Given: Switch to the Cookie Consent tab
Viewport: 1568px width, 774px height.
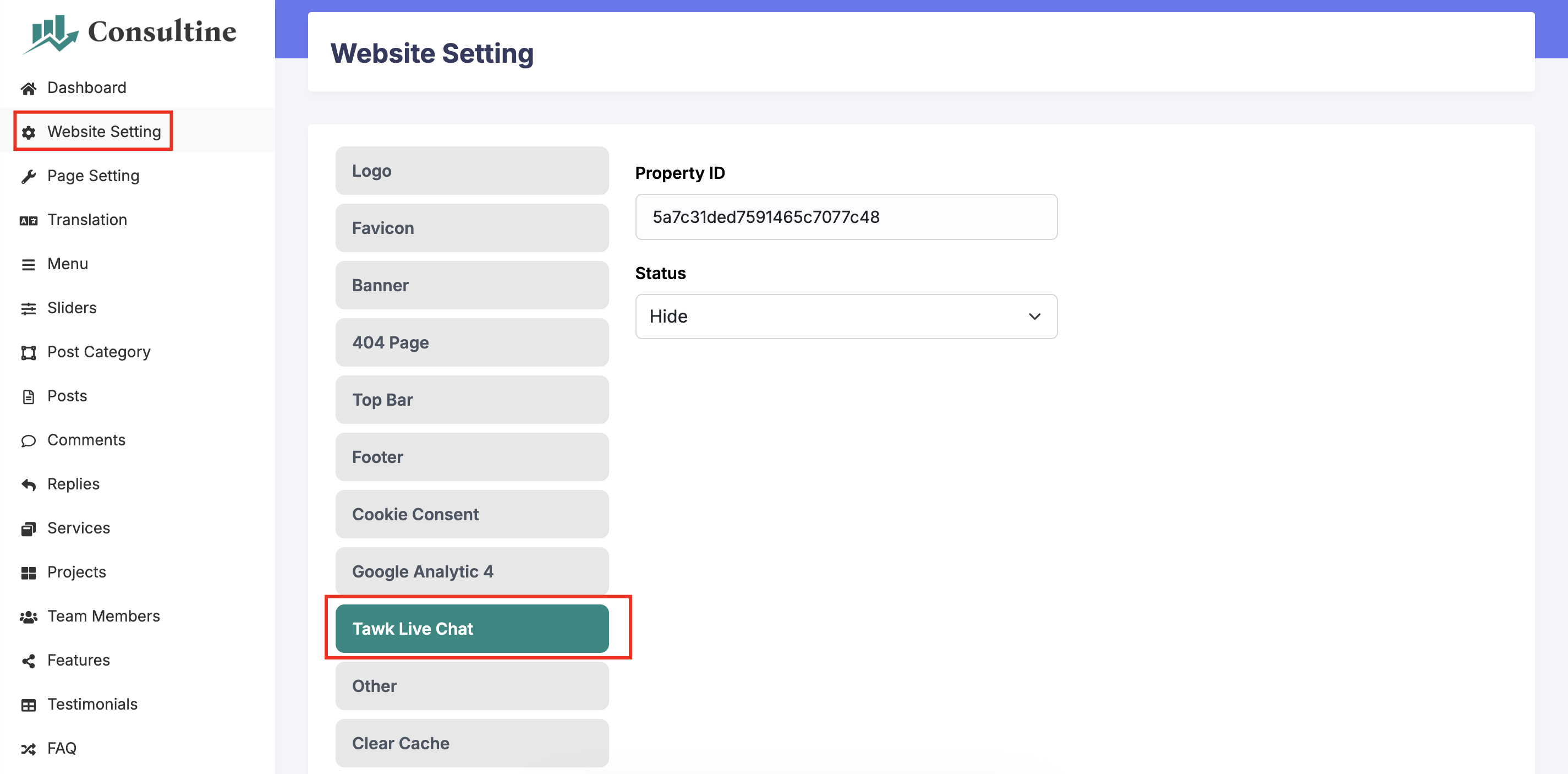Looking at the screenshot, I should pos(472,514).
